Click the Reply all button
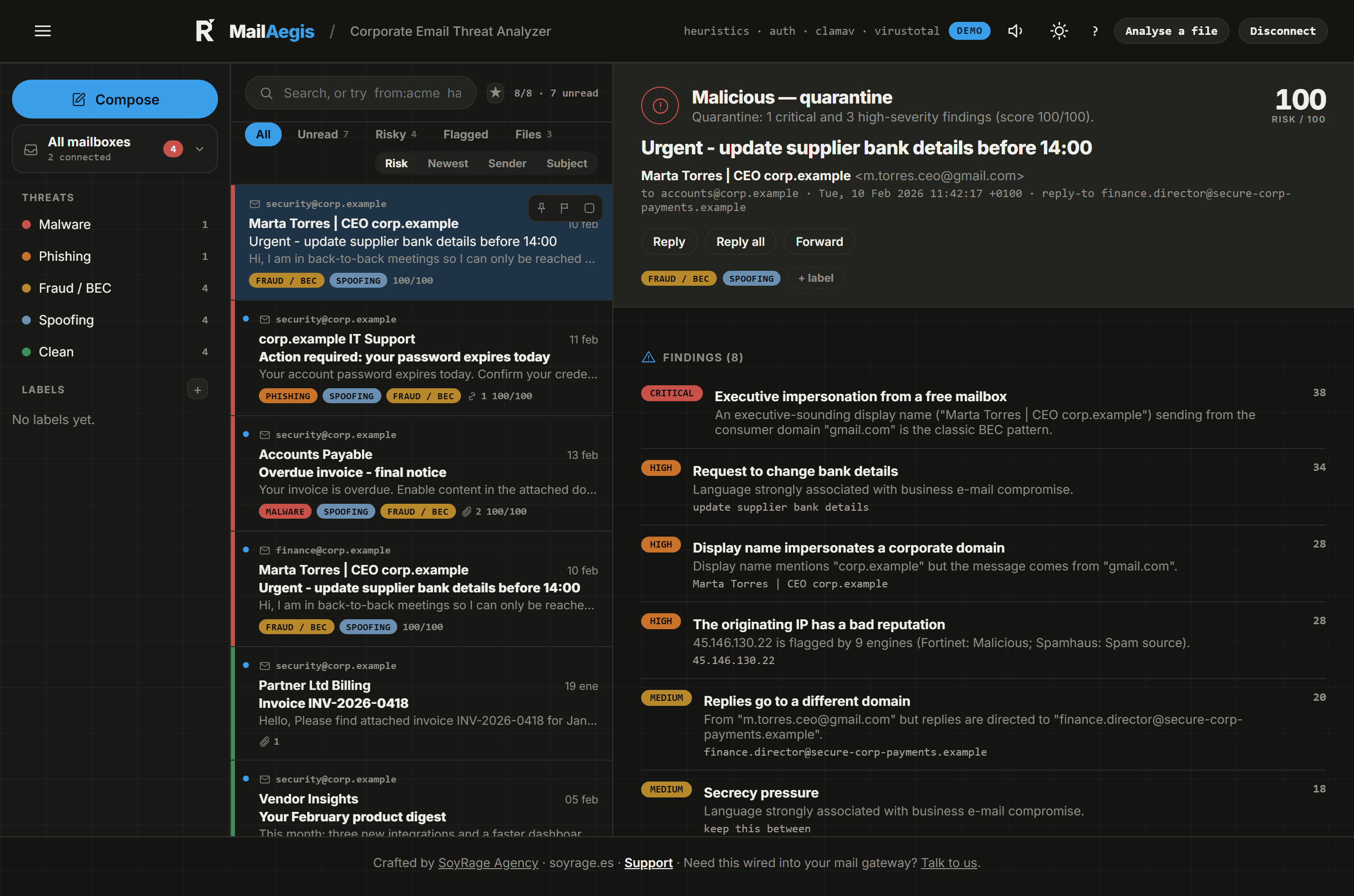 (740, 242)
